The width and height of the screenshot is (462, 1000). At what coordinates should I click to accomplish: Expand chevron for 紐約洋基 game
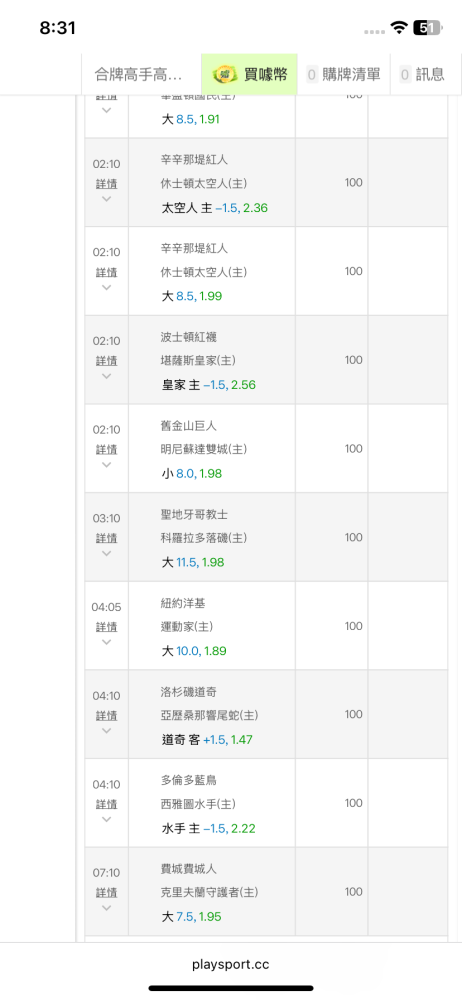[107, 642]
